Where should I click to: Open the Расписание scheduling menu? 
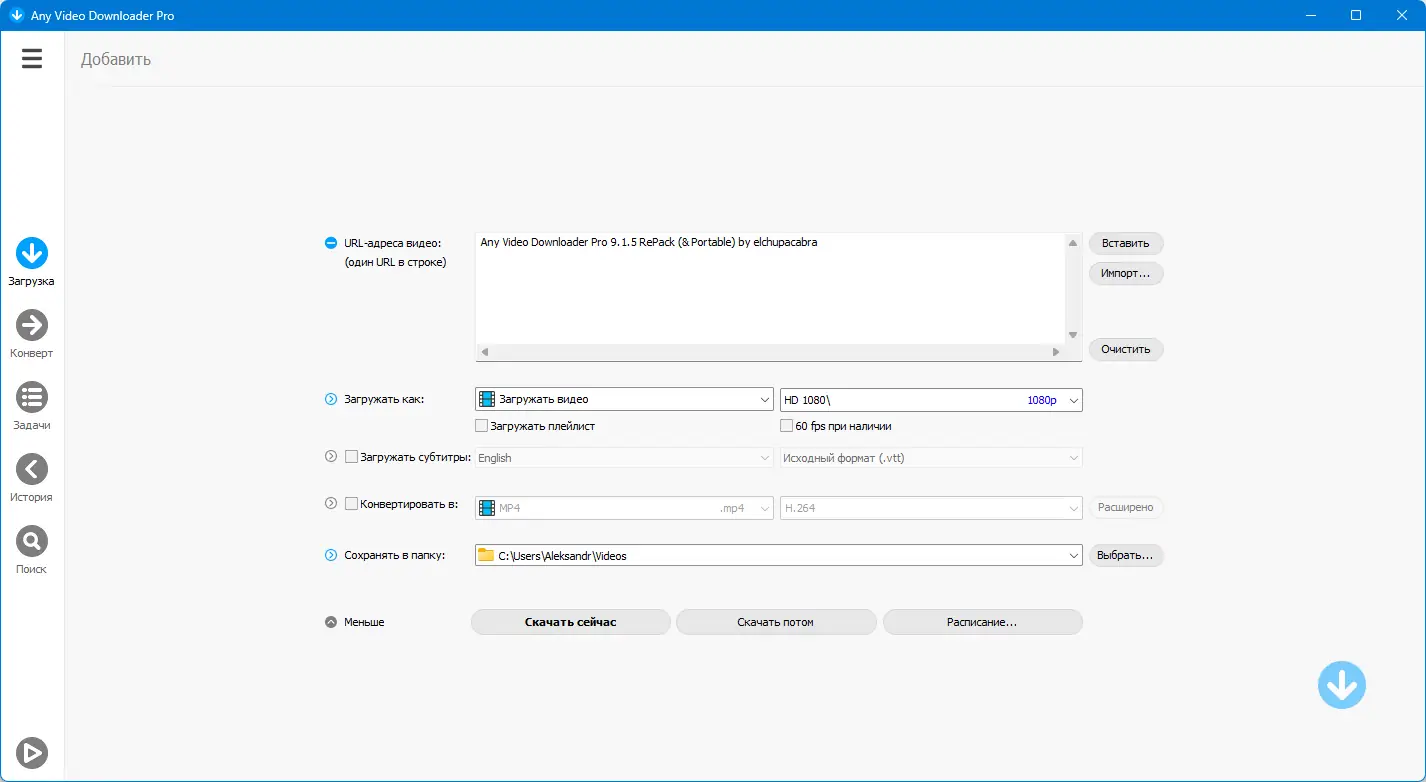pos(982,621)
